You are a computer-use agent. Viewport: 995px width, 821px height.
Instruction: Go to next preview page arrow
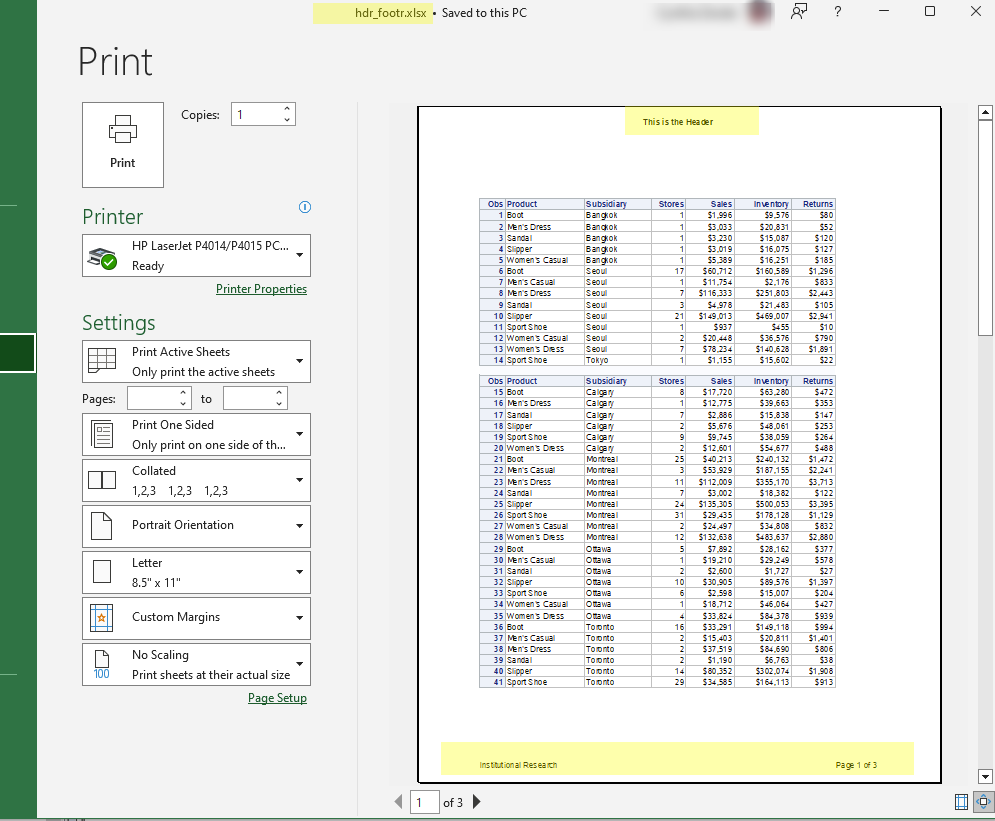tap(476, 802)
